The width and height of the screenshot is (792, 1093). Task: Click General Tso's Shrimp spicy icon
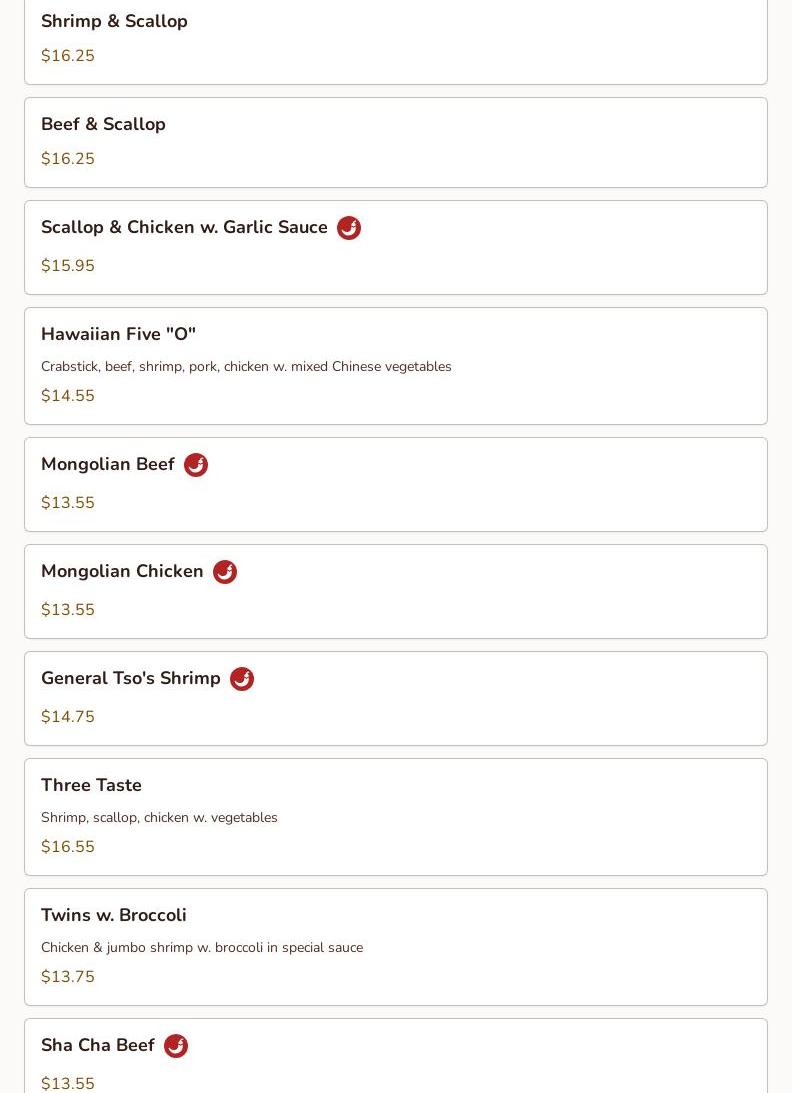[x=241, y=679]
